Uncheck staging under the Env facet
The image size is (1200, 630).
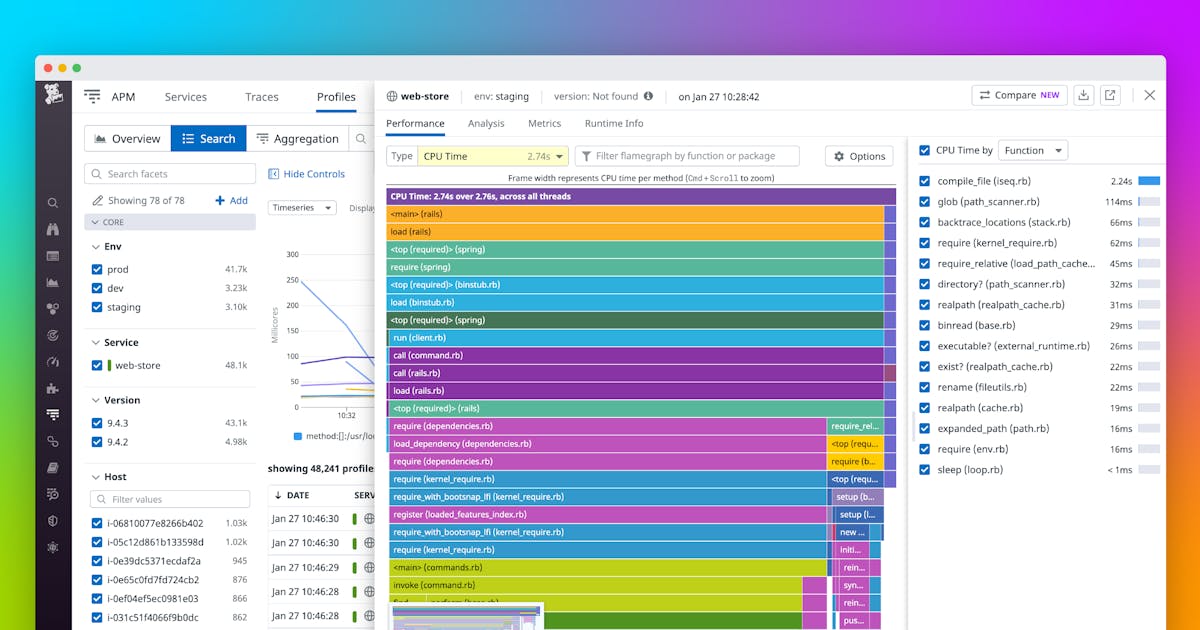point(96,307)
